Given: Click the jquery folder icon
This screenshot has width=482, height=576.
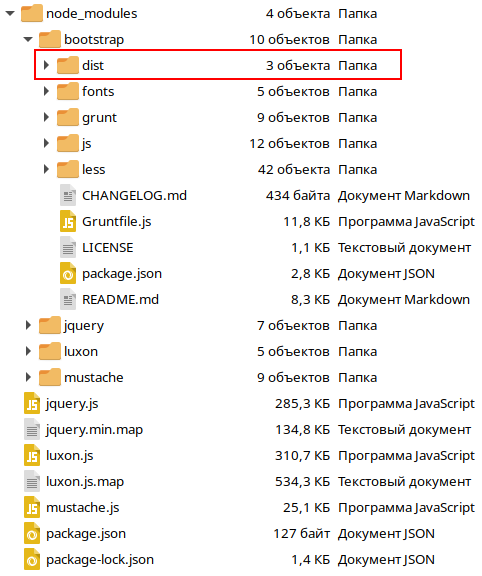Looking at the screenshot, I should coord(50,325).
